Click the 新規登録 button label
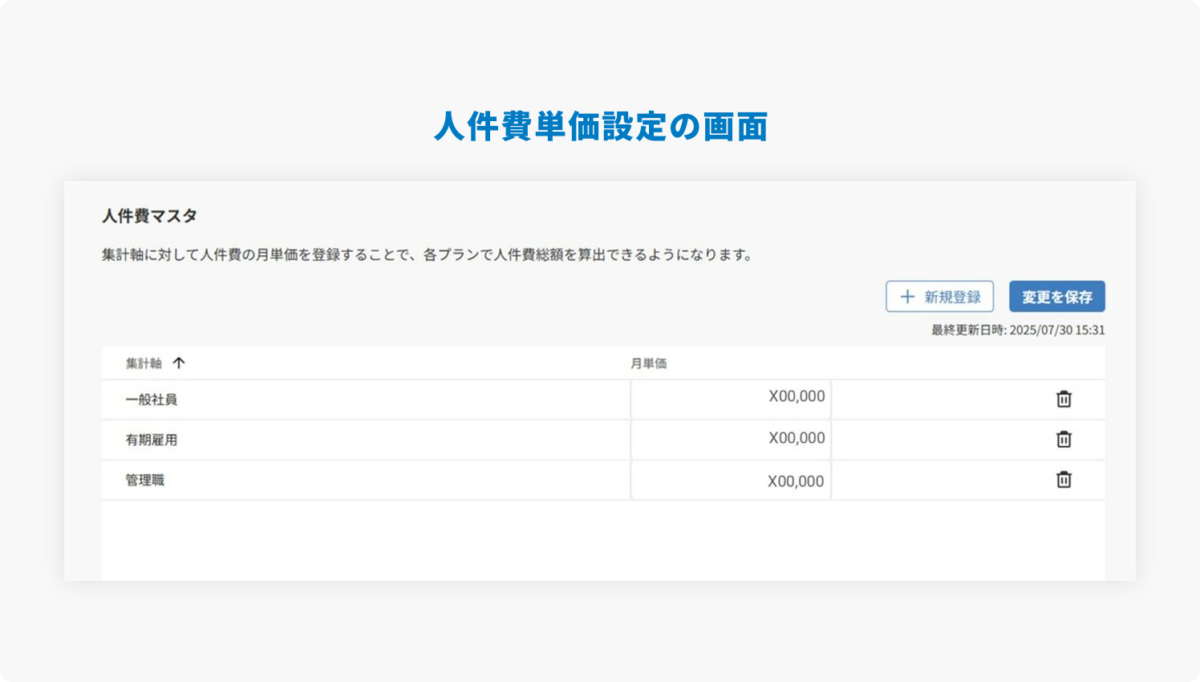The height and width of the screenshot is (682, 1200). (952, 297)
